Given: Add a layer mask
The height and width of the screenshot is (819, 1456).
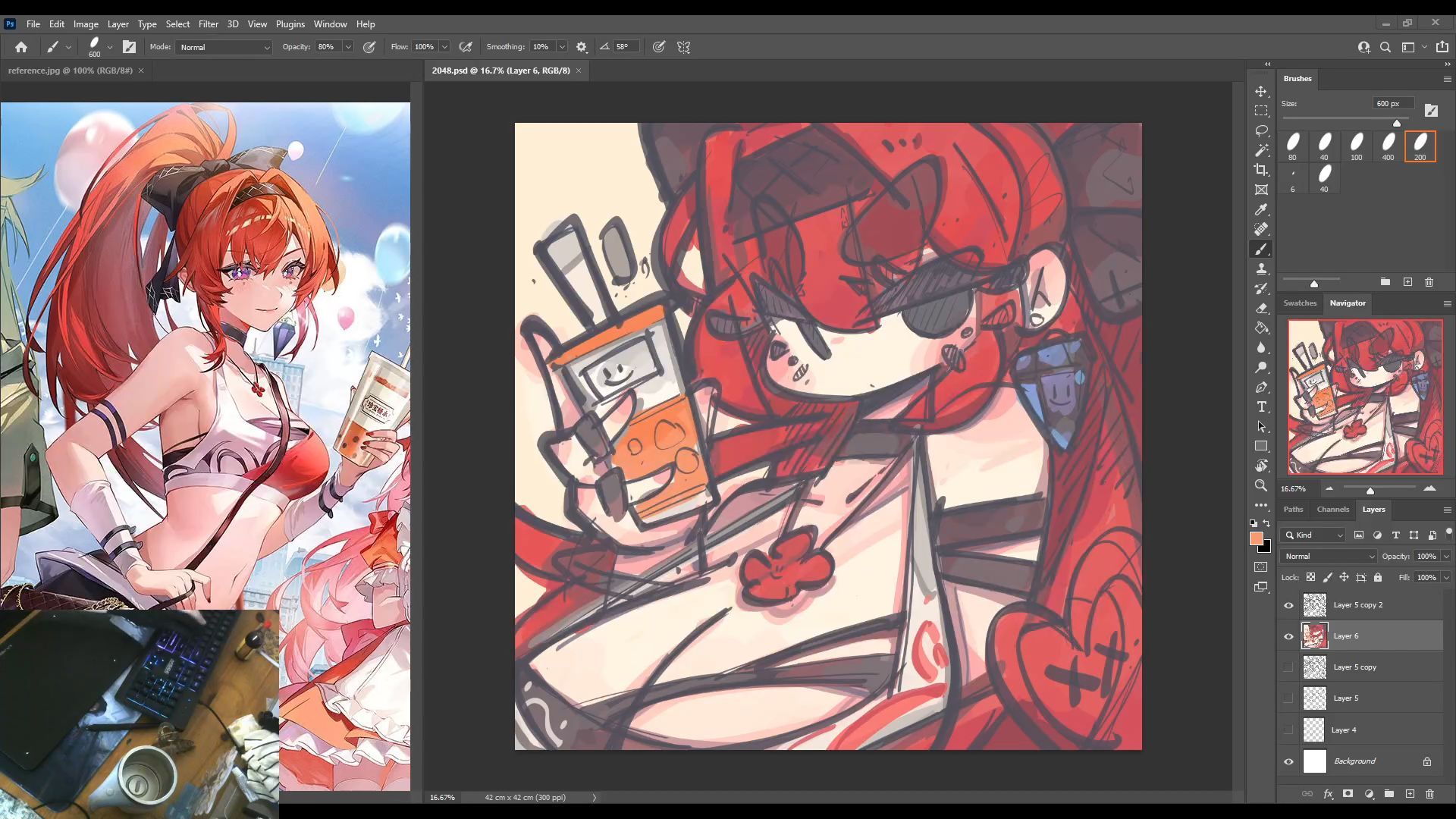Looking at the screenshot, I should click(1348, 794).
